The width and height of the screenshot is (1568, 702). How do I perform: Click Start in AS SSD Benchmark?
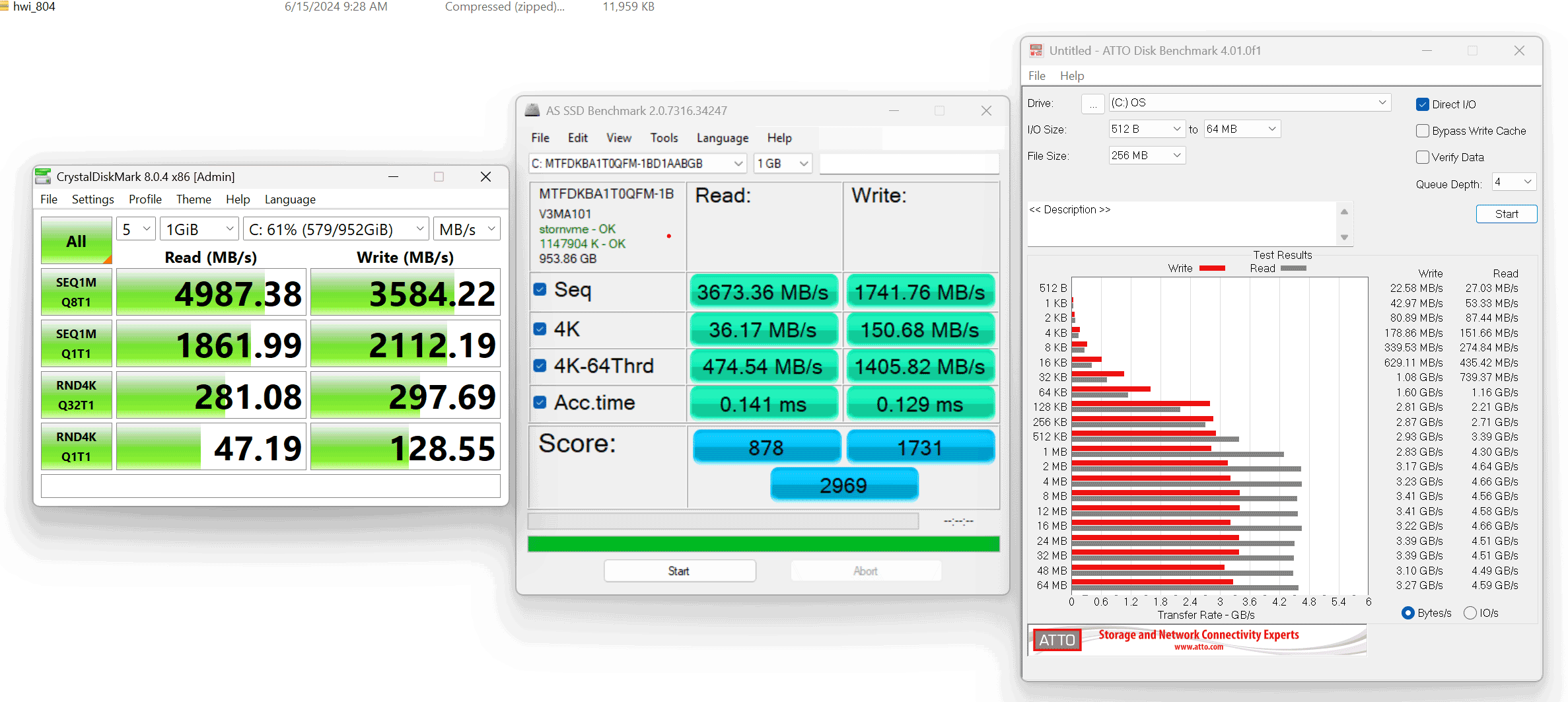[680, 571]
